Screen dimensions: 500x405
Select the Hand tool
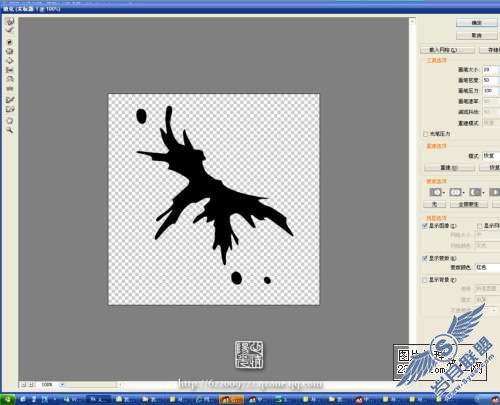pyautogui.click(x=10, y=121)
